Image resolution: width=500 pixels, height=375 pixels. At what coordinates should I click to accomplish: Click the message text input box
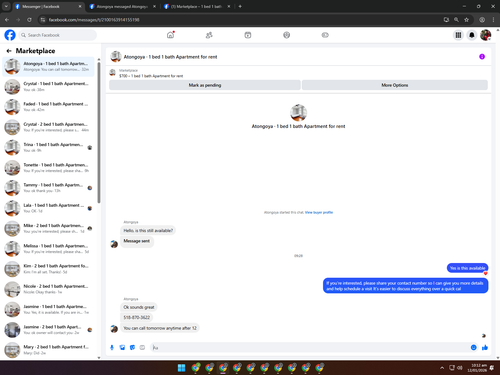(310, 347)
